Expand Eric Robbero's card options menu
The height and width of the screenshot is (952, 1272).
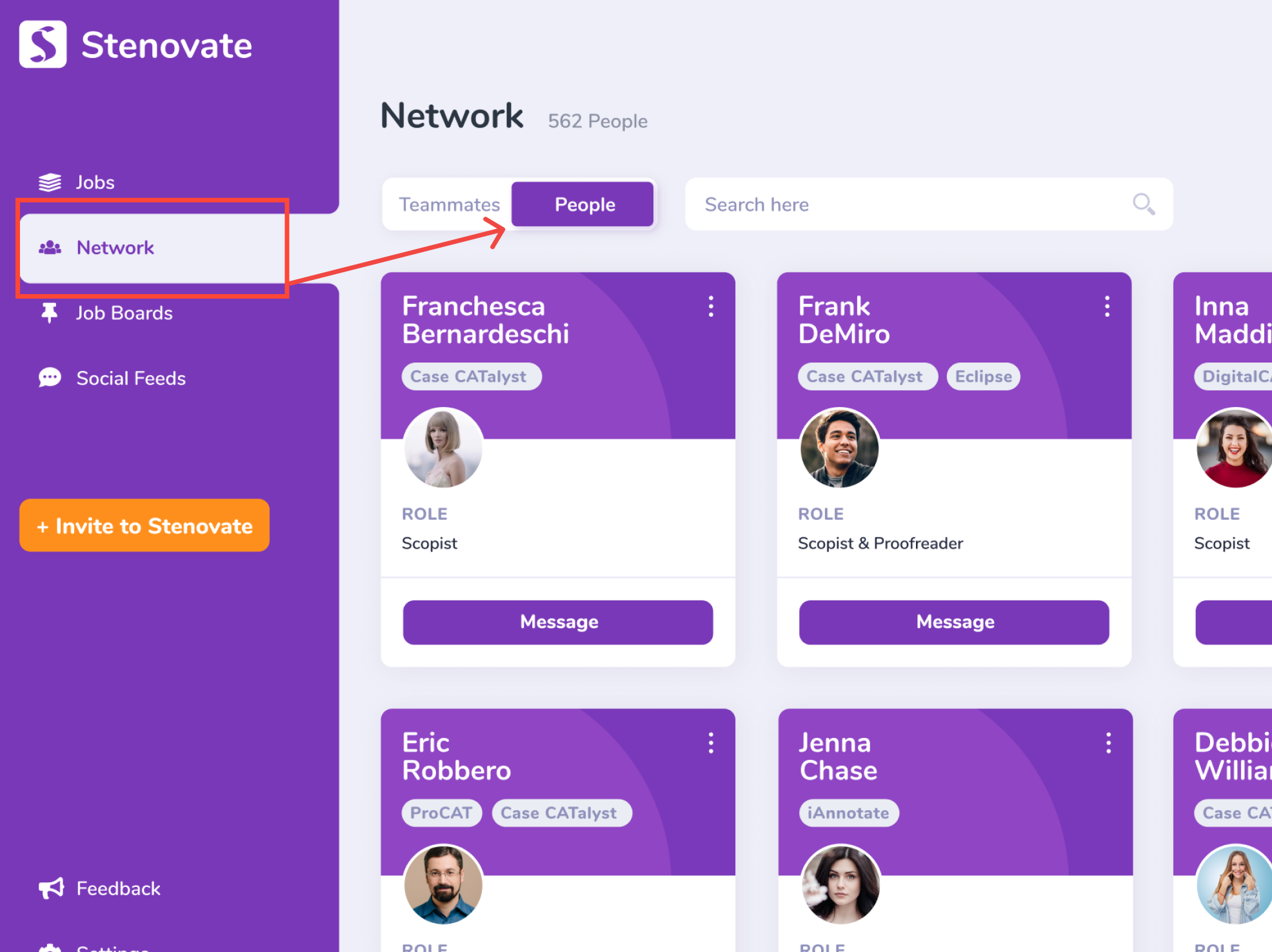(711, 743)
